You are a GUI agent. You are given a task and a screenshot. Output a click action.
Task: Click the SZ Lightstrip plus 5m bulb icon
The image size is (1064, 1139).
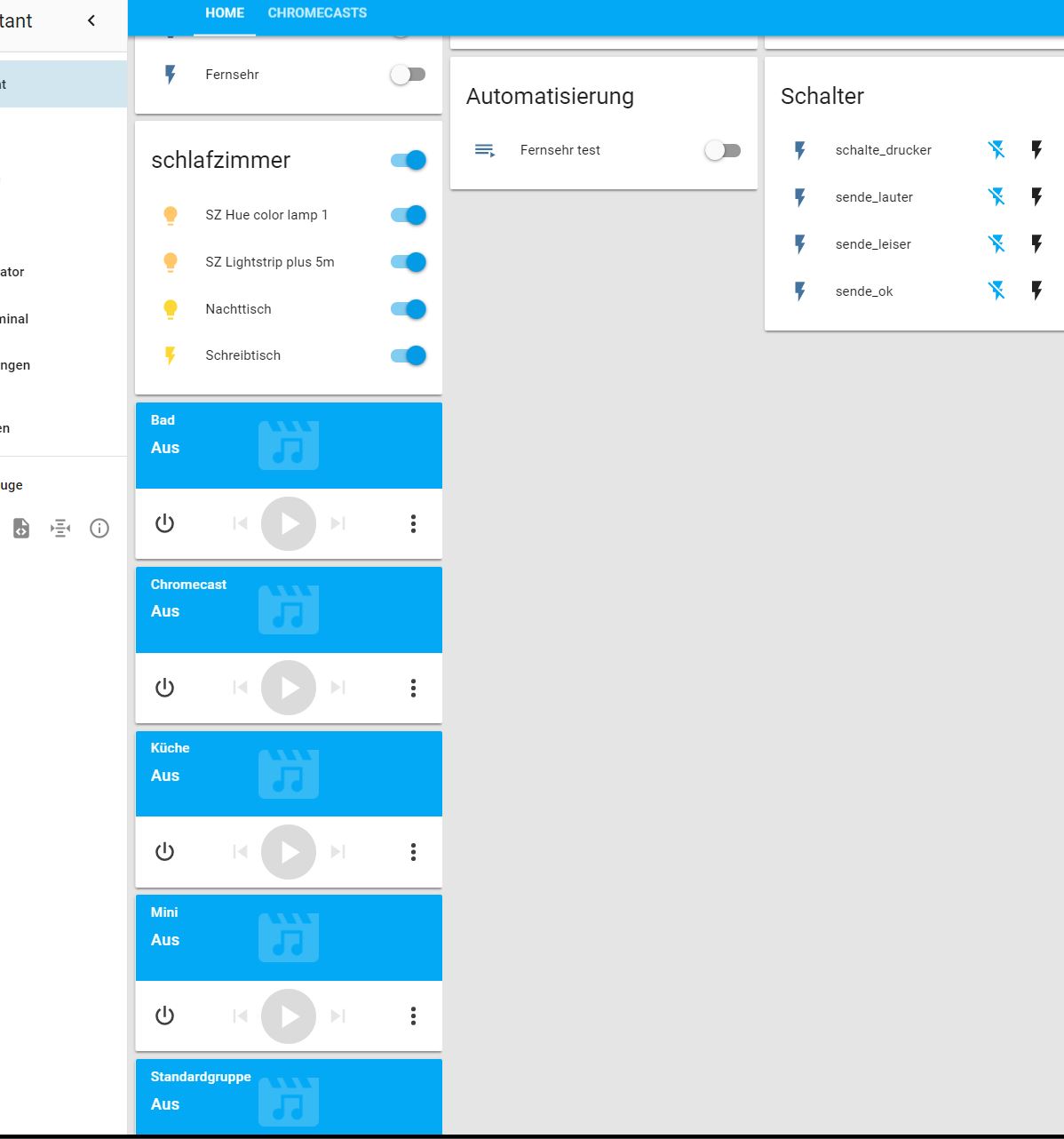[x=171, y=262]
